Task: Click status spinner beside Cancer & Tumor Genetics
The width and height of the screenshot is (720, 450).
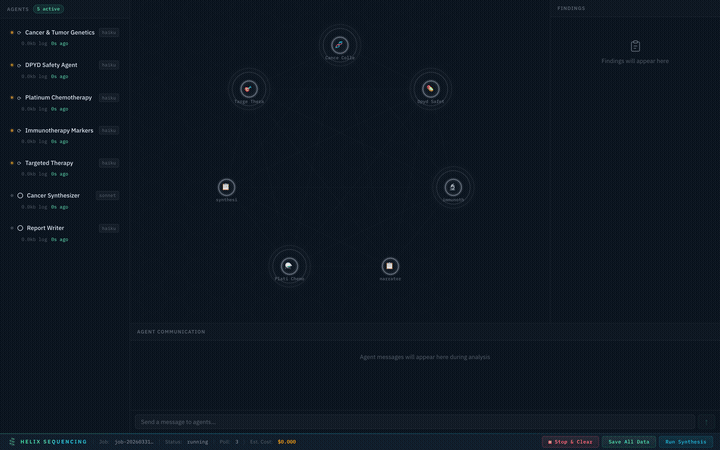Action: pos(19,33)
